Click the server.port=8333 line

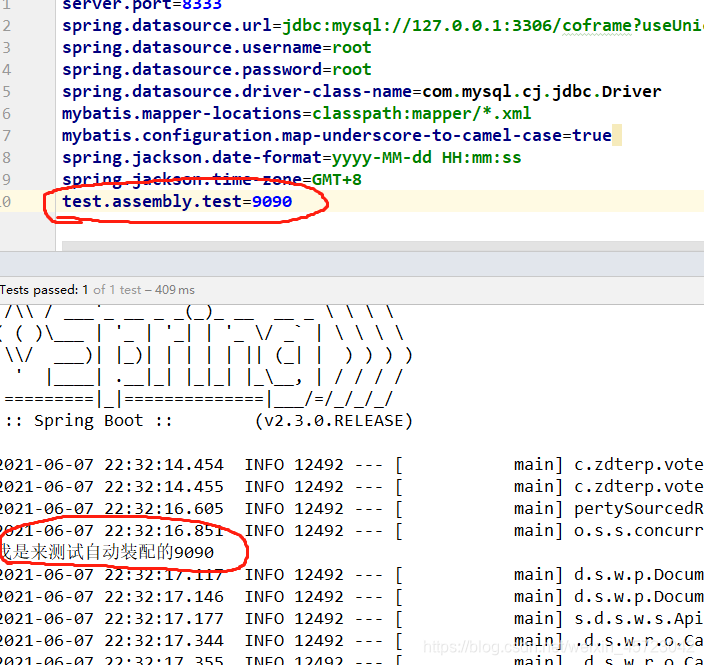click(142, 4)
